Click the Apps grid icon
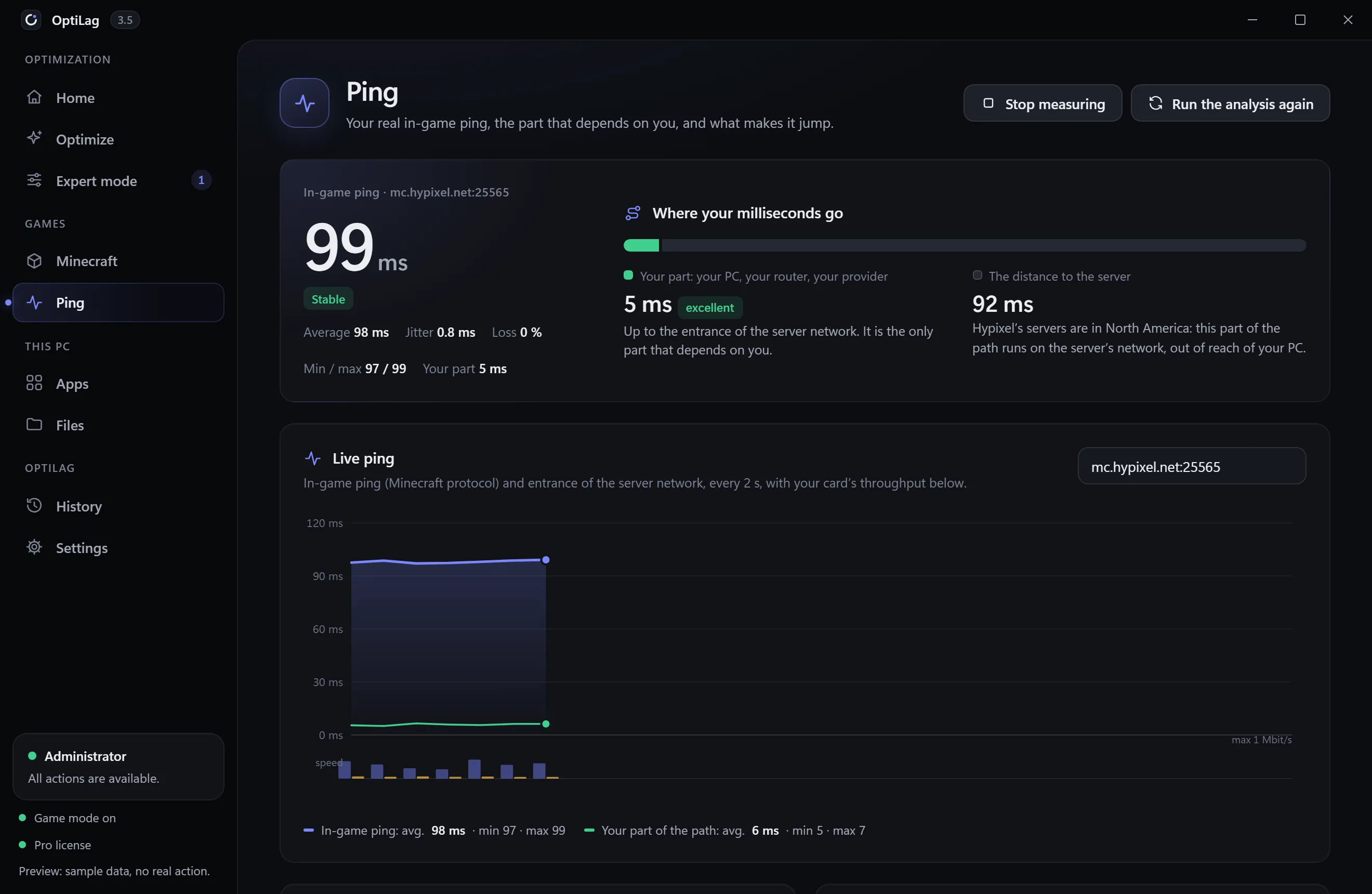 click(34, 383)
